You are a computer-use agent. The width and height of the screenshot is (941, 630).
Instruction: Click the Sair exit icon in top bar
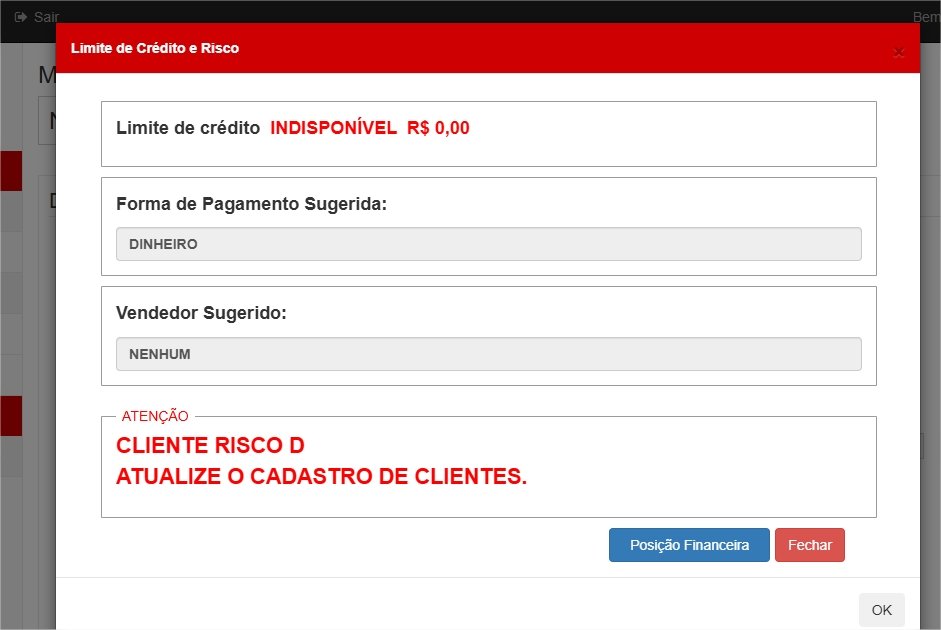coord(20,17)
